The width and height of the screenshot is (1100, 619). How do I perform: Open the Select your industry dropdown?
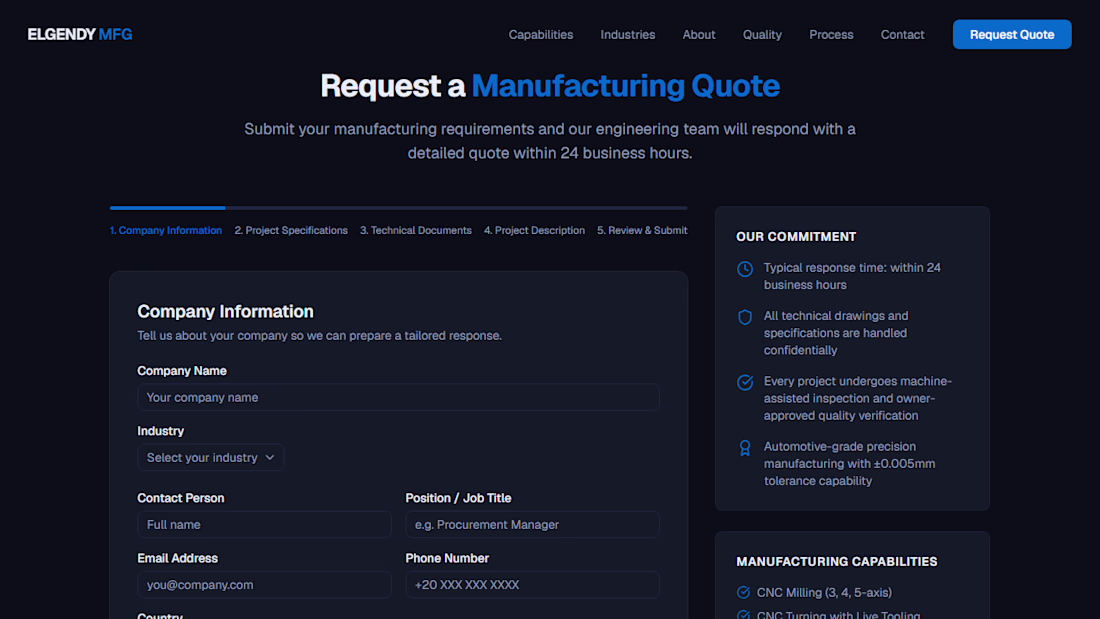coord(210,458)
